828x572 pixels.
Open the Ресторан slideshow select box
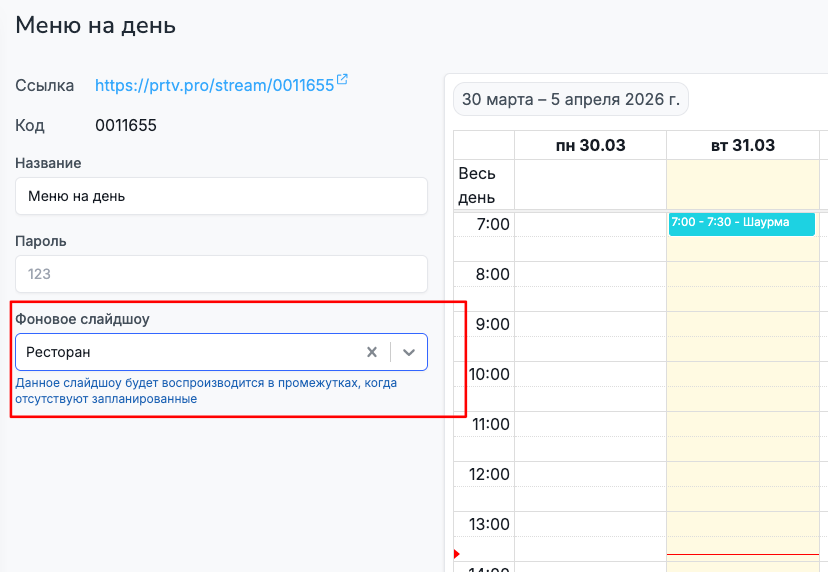tap(190, 352)
